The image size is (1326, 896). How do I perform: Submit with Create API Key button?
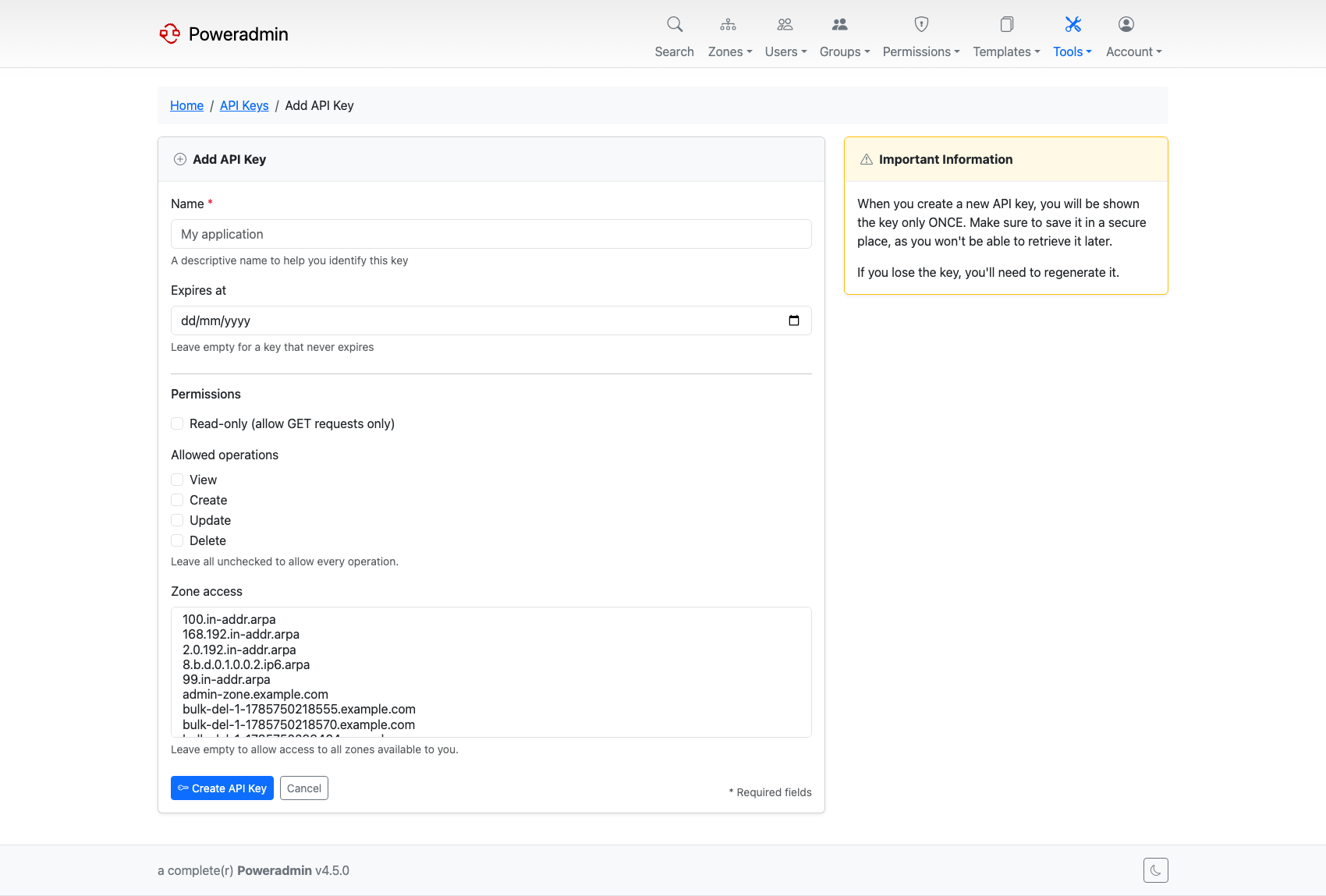point(222,788)
